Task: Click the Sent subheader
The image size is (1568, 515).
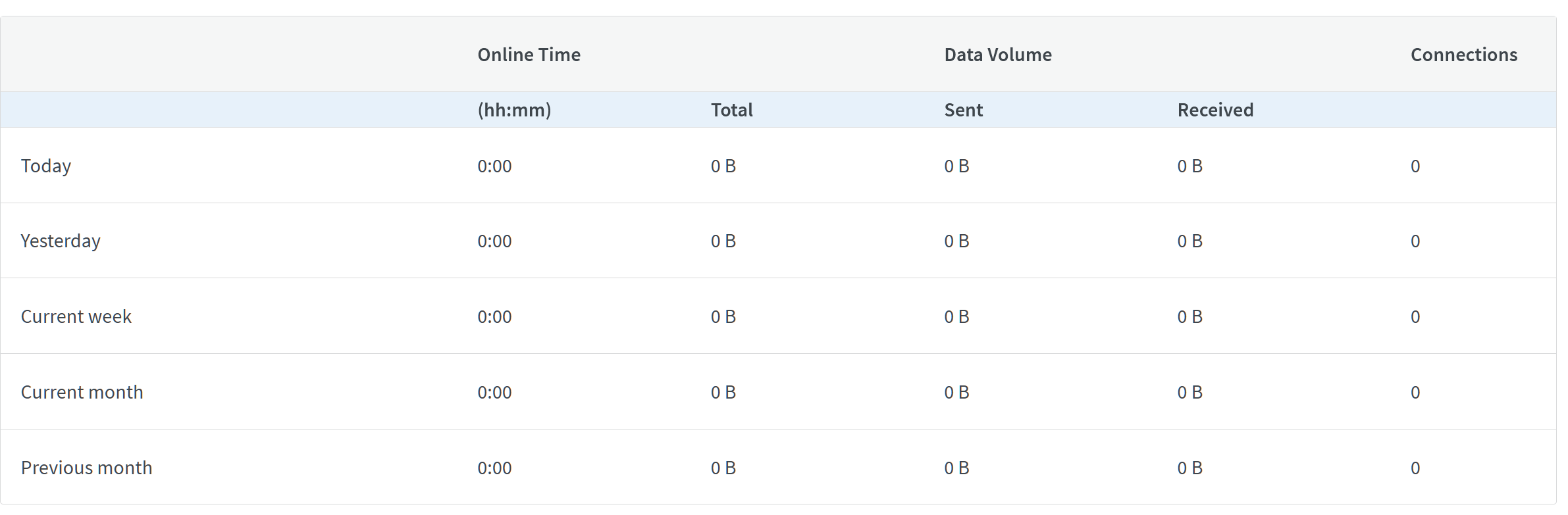Action: [x=963, y=110]
